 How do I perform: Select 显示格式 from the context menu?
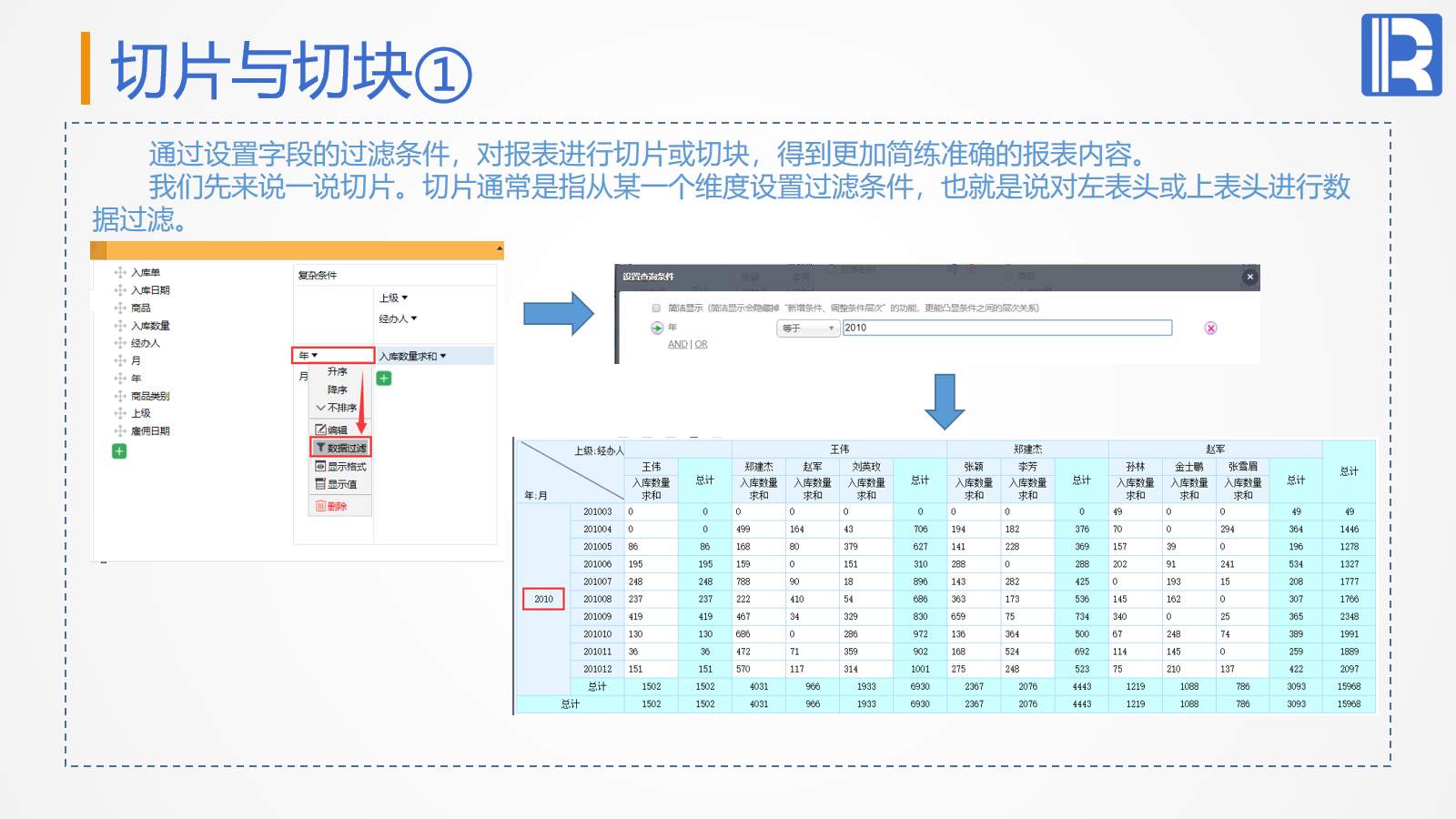[348, 466]
